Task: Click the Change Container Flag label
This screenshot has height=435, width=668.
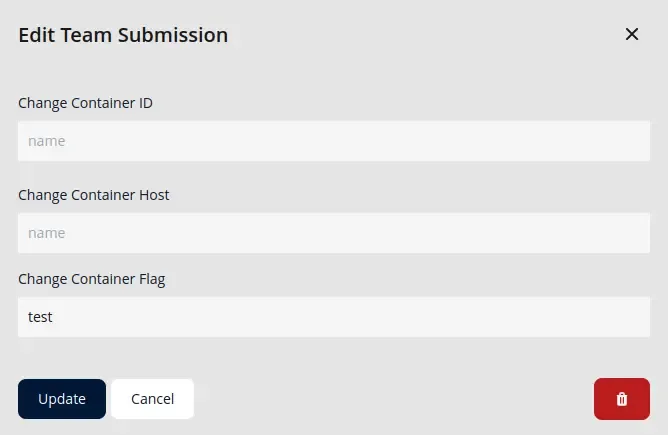Action: pyautogui.click(x=92, y=279)
